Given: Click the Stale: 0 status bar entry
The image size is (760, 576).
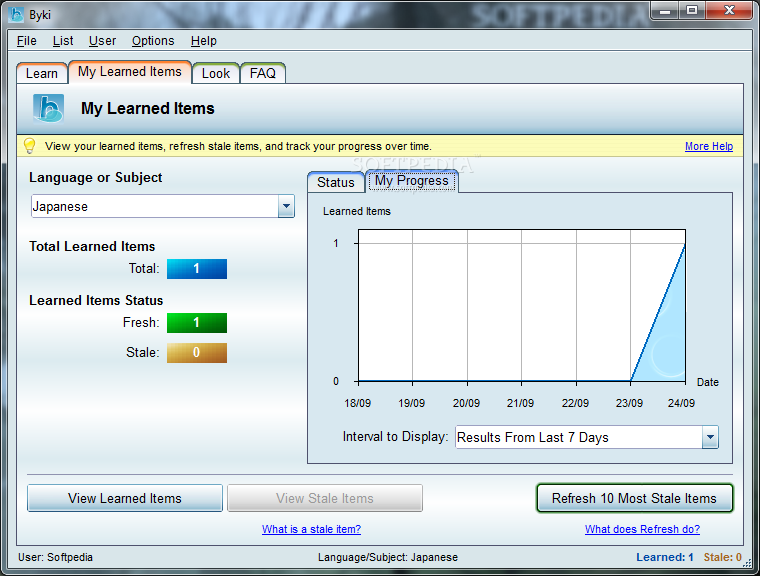Looking at the screenshot, I should coord(723,557).
